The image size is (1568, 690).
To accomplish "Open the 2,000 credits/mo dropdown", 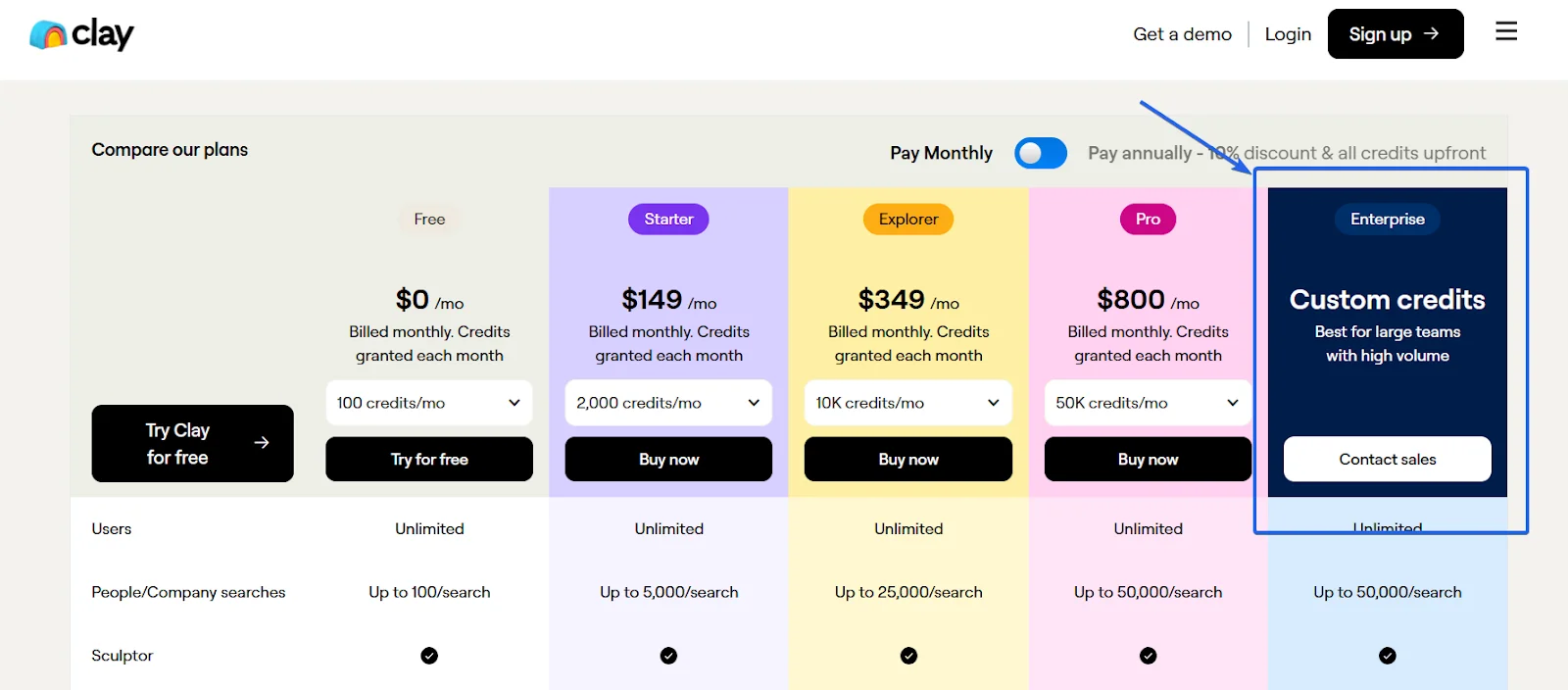I will click(x=668, y=403).
